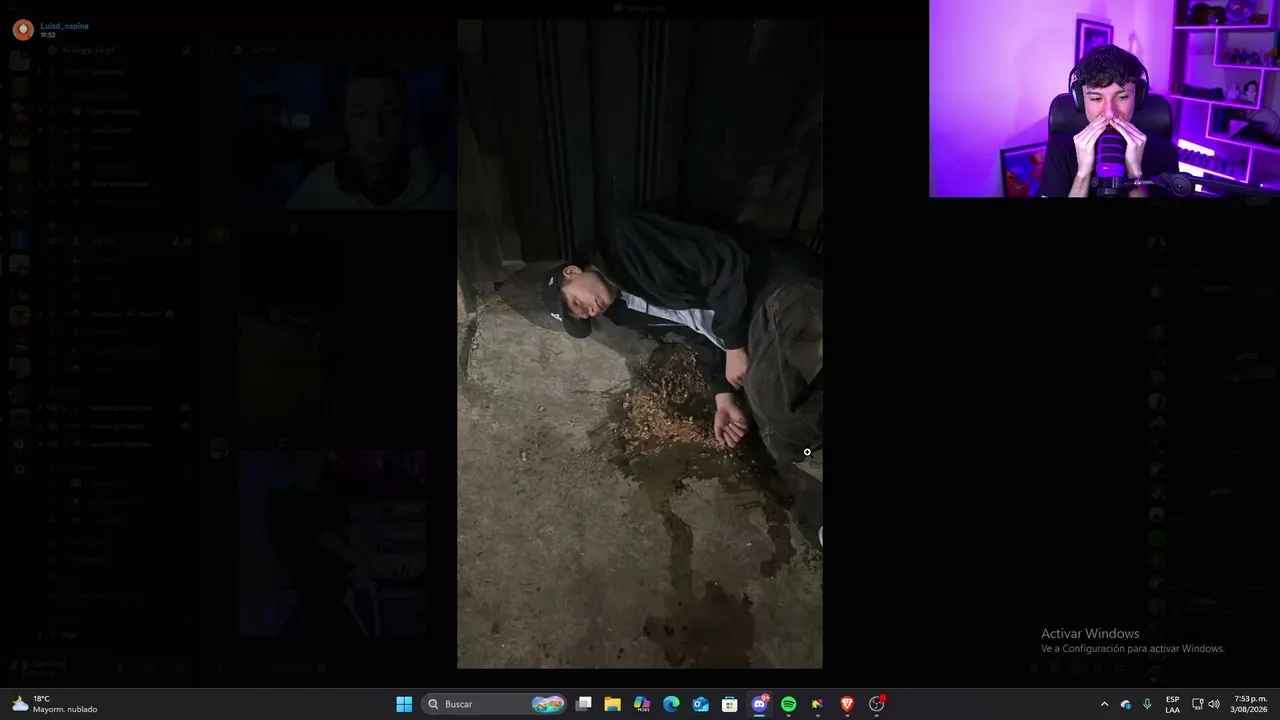Open OBS Studio from the taskbar
Viewport: 1280px width, 720px height.
(877, 704)
